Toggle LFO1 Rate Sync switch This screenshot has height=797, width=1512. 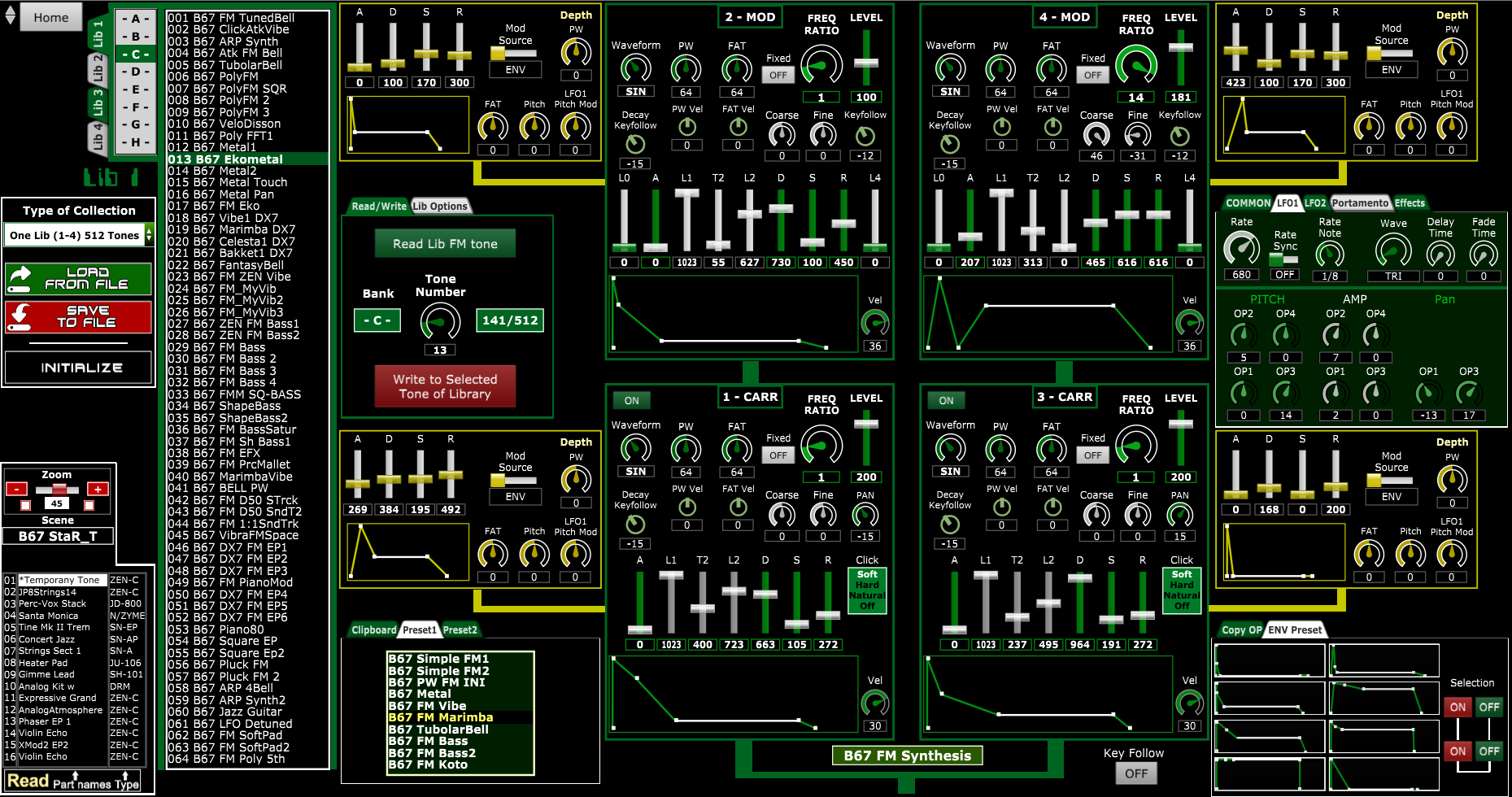[1284, 259]
